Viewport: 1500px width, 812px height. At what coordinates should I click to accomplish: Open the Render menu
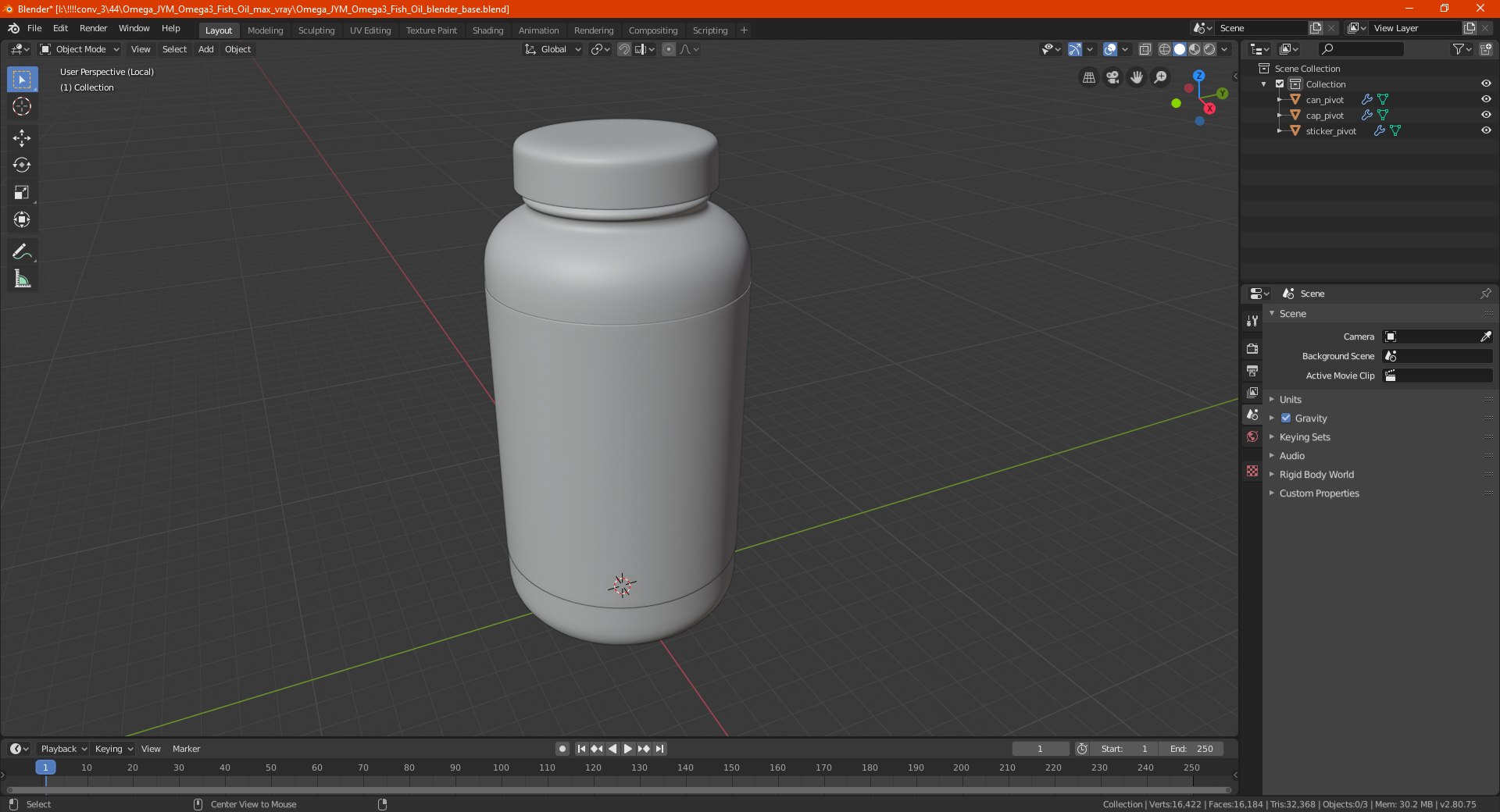[93, 28]
